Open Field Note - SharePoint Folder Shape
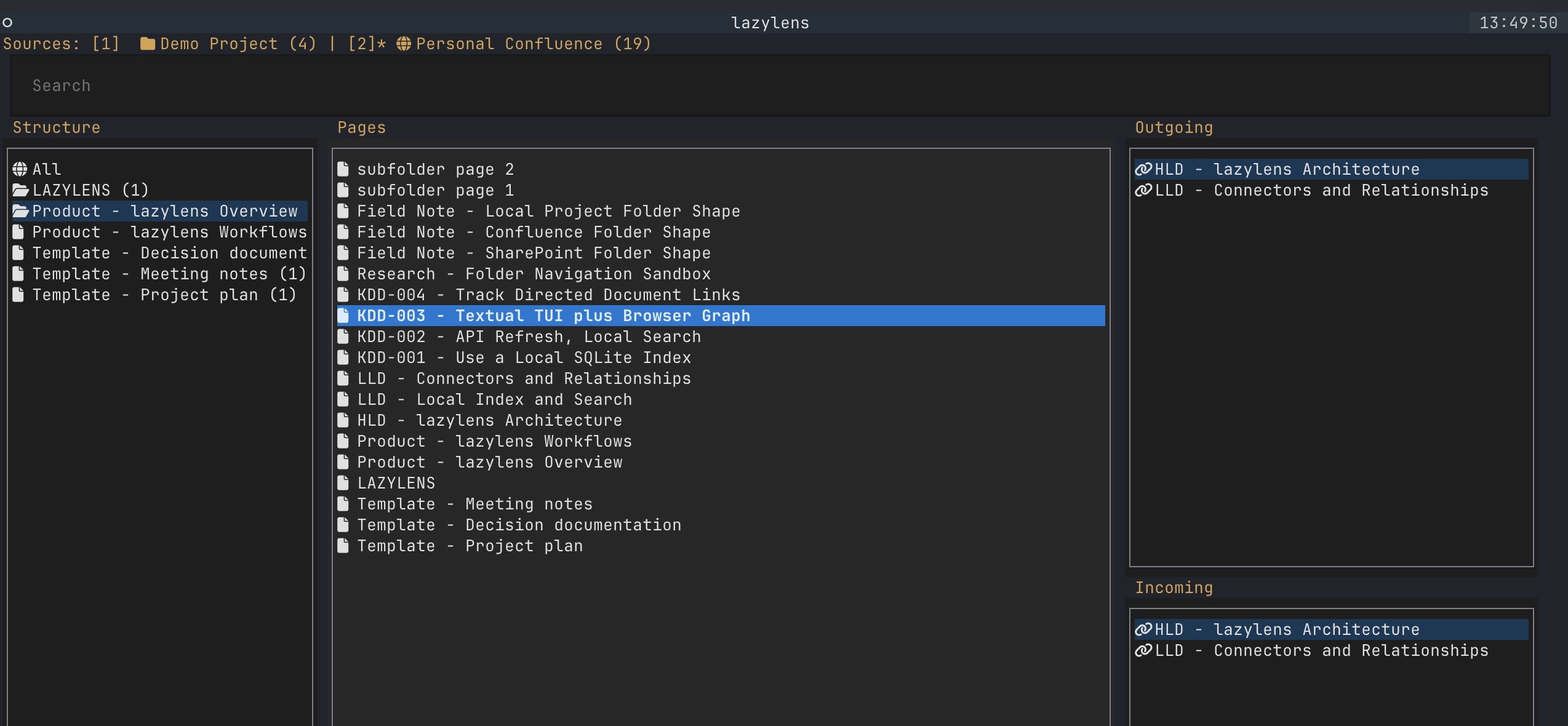1568x726 pixels. (721, 253)
